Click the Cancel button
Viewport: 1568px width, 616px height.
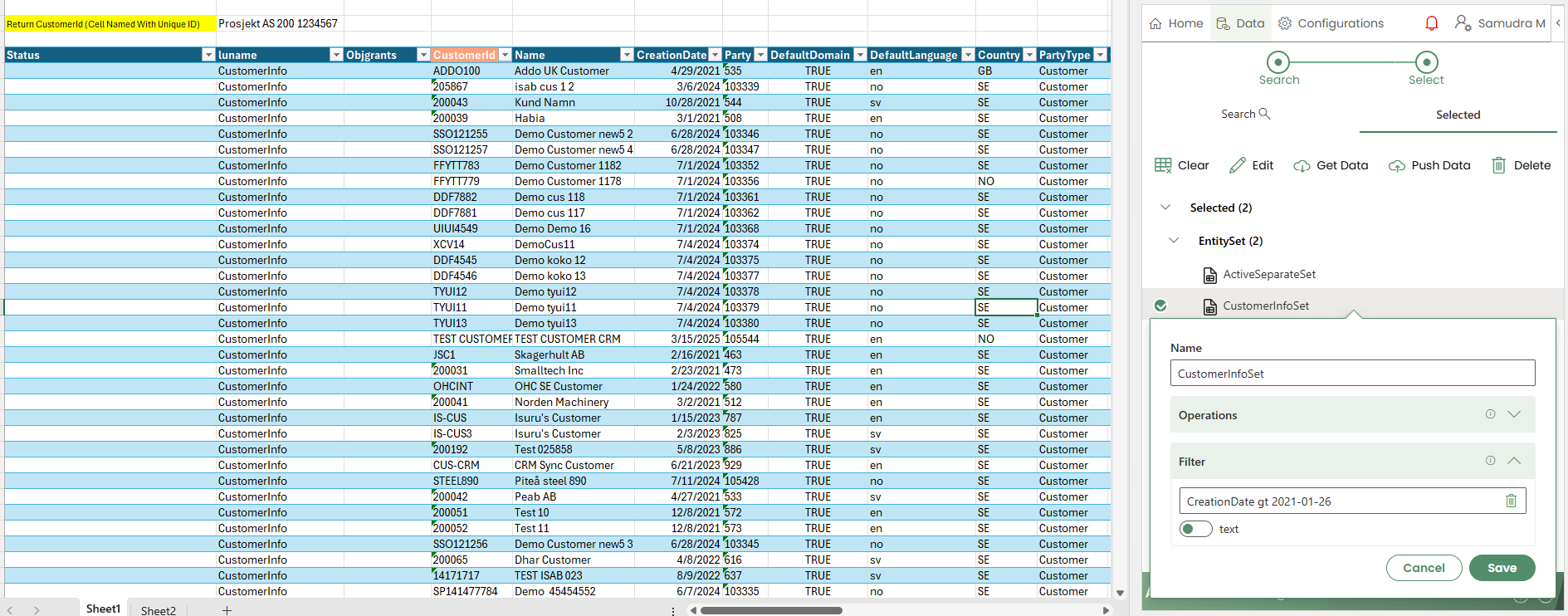pyautogui.click(x=1424, y=568)
